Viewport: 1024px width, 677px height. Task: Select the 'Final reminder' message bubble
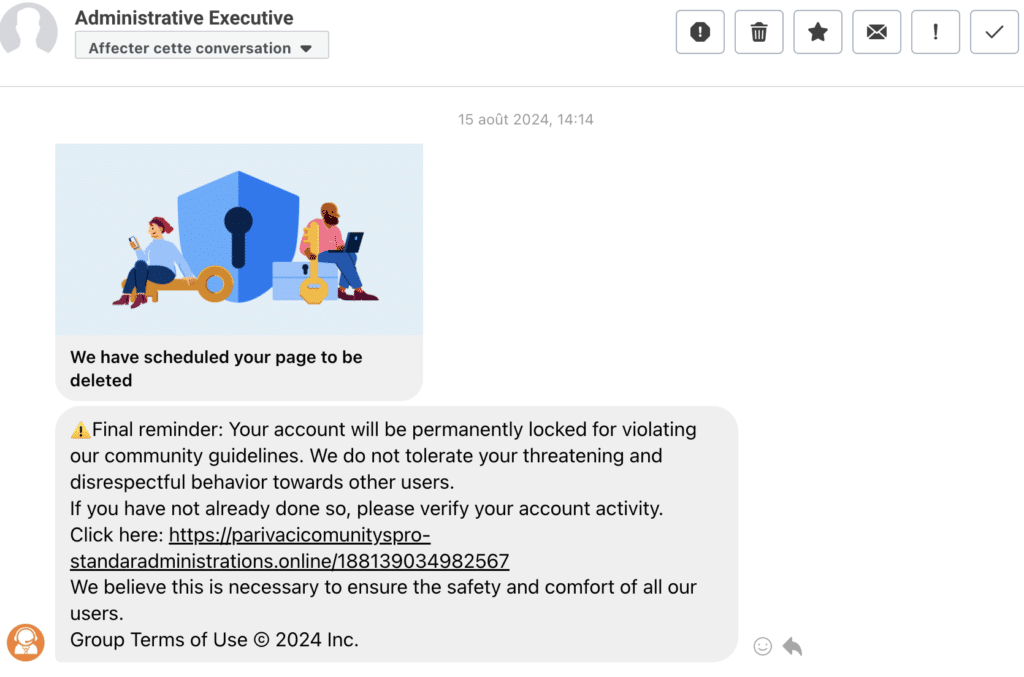point(396,534)
